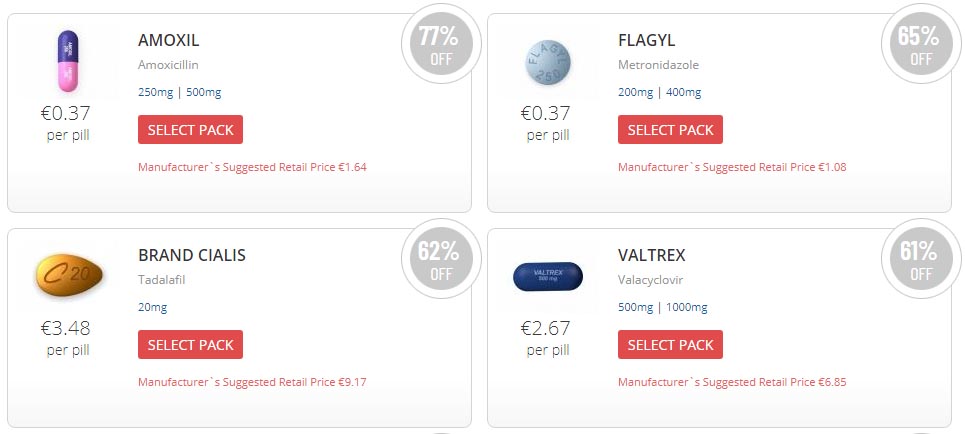This screenshot has height=434, width=965.
Task: Click the Flagyl tablet image
Action: click(548, 62)
